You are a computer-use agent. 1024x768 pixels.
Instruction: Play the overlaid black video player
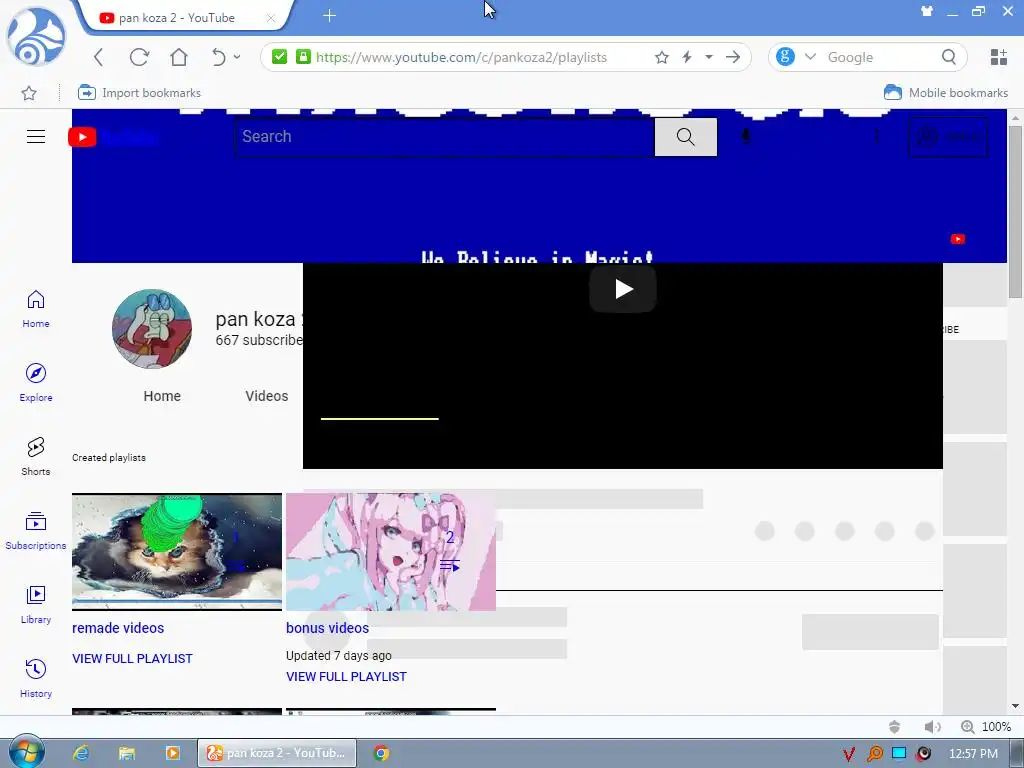point(623,289)
